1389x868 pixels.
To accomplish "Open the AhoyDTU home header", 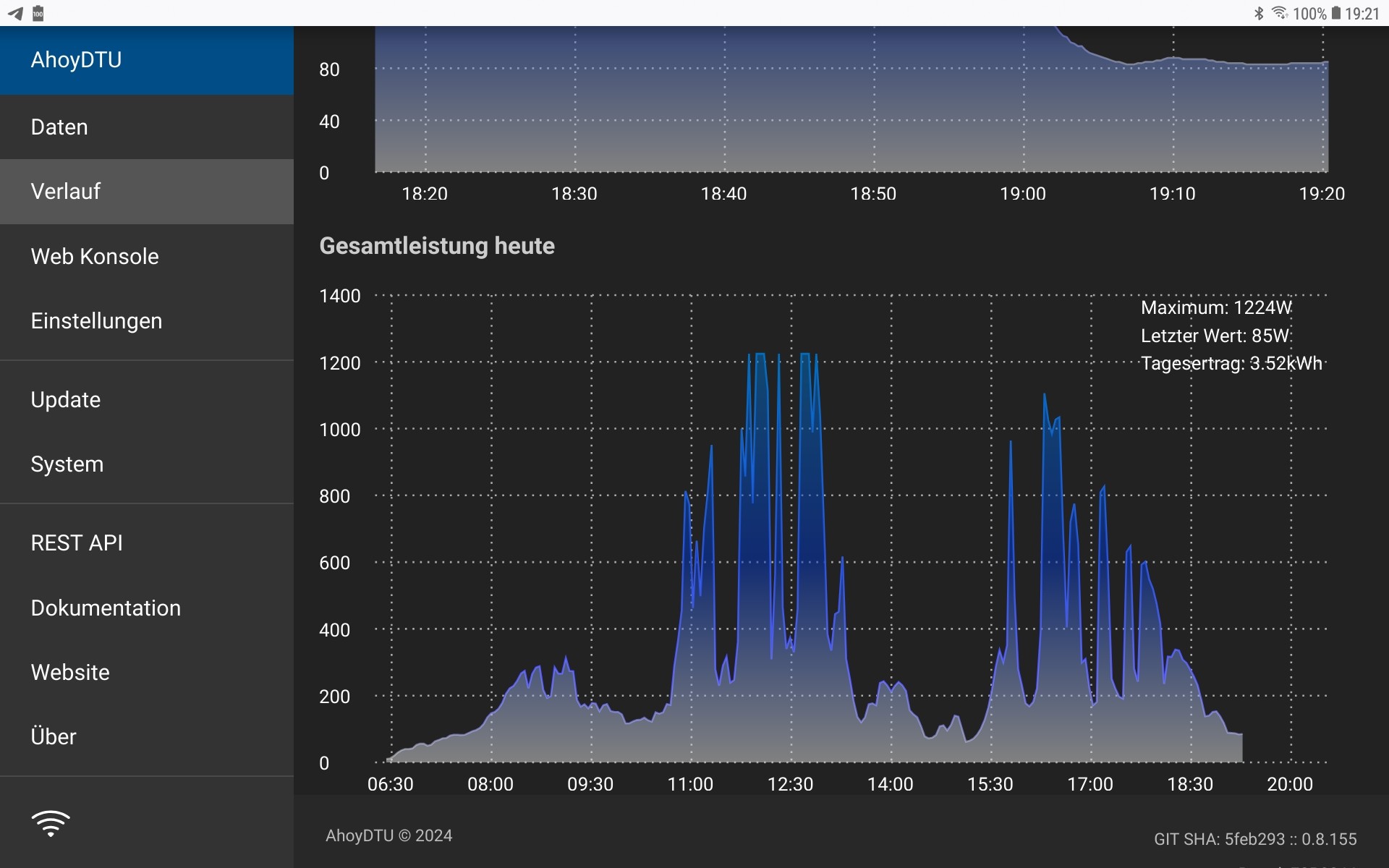I will 76,60.
